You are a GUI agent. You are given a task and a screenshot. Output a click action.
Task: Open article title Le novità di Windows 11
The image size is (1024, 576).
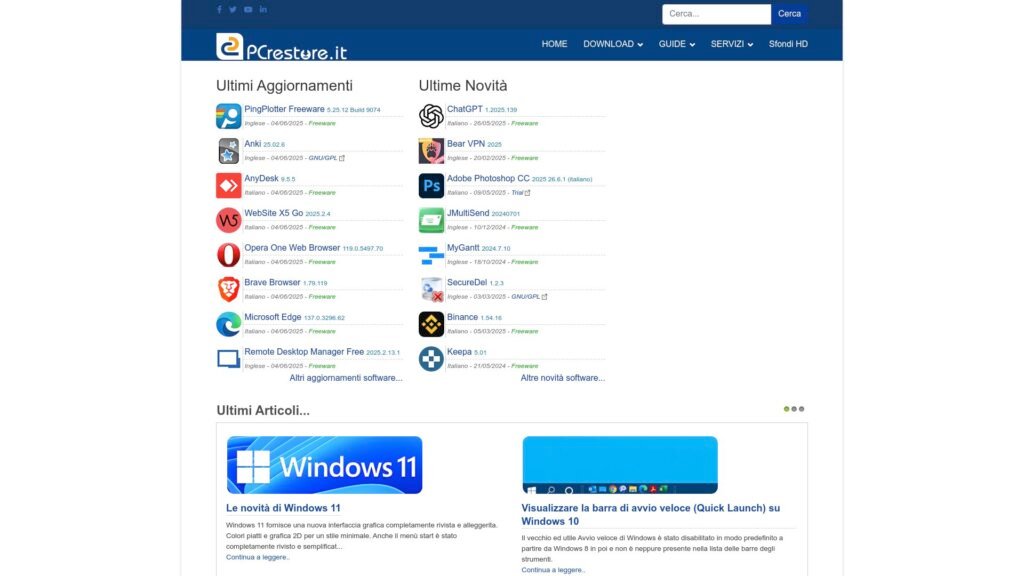click(x=283, y=508)
